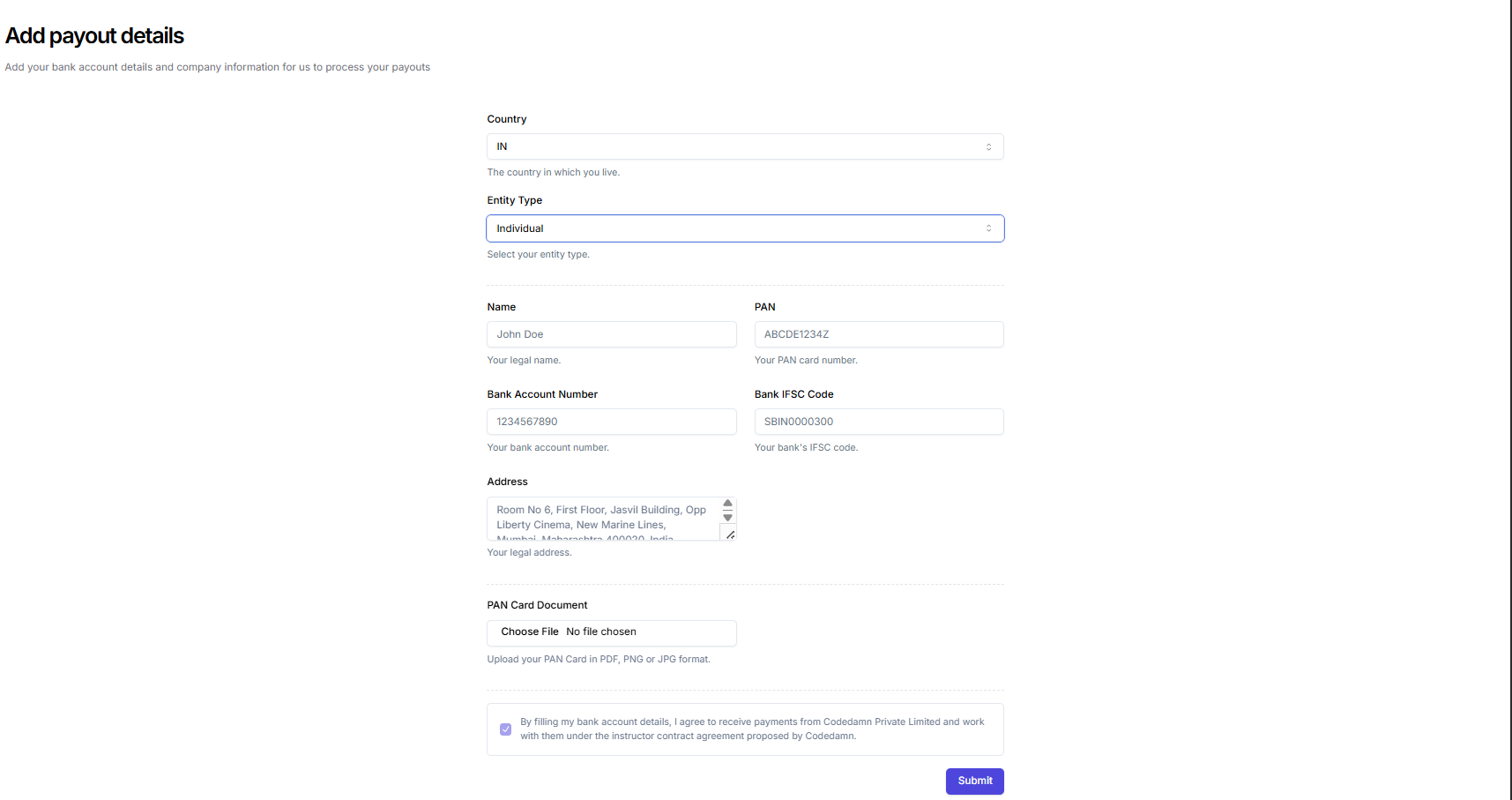Open the Country dropdown showing IN
Viewport: 1512px width, 800px height.
(x=744, y=146)
